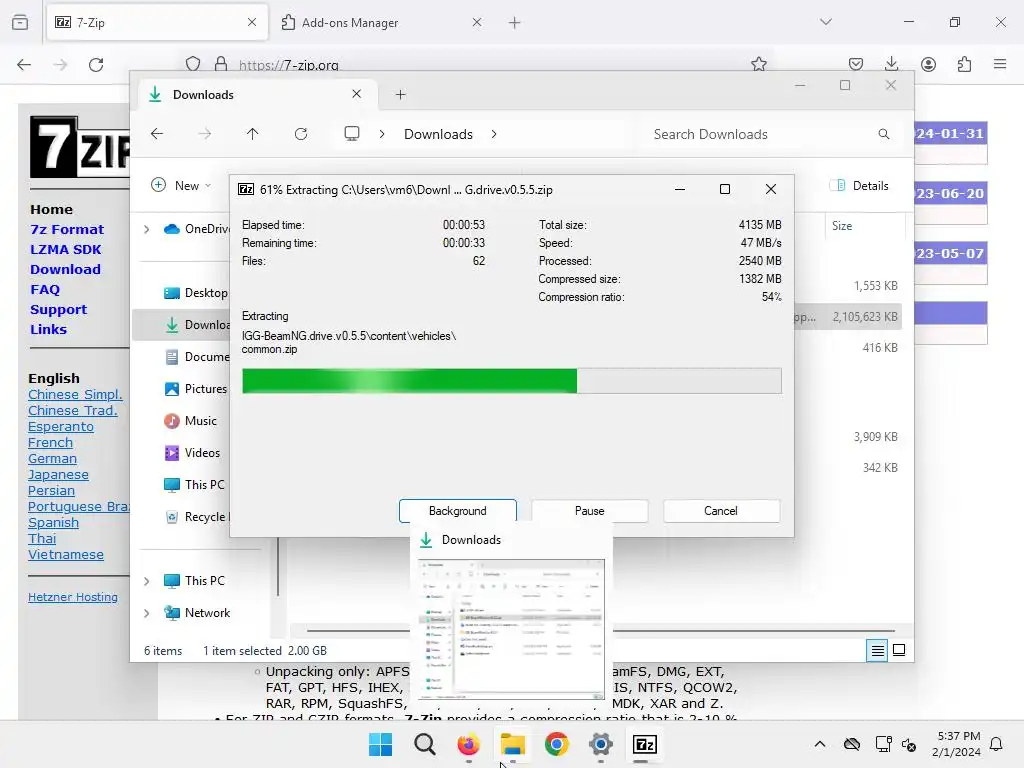Open Firefox downloads panel

pos(891,64)
